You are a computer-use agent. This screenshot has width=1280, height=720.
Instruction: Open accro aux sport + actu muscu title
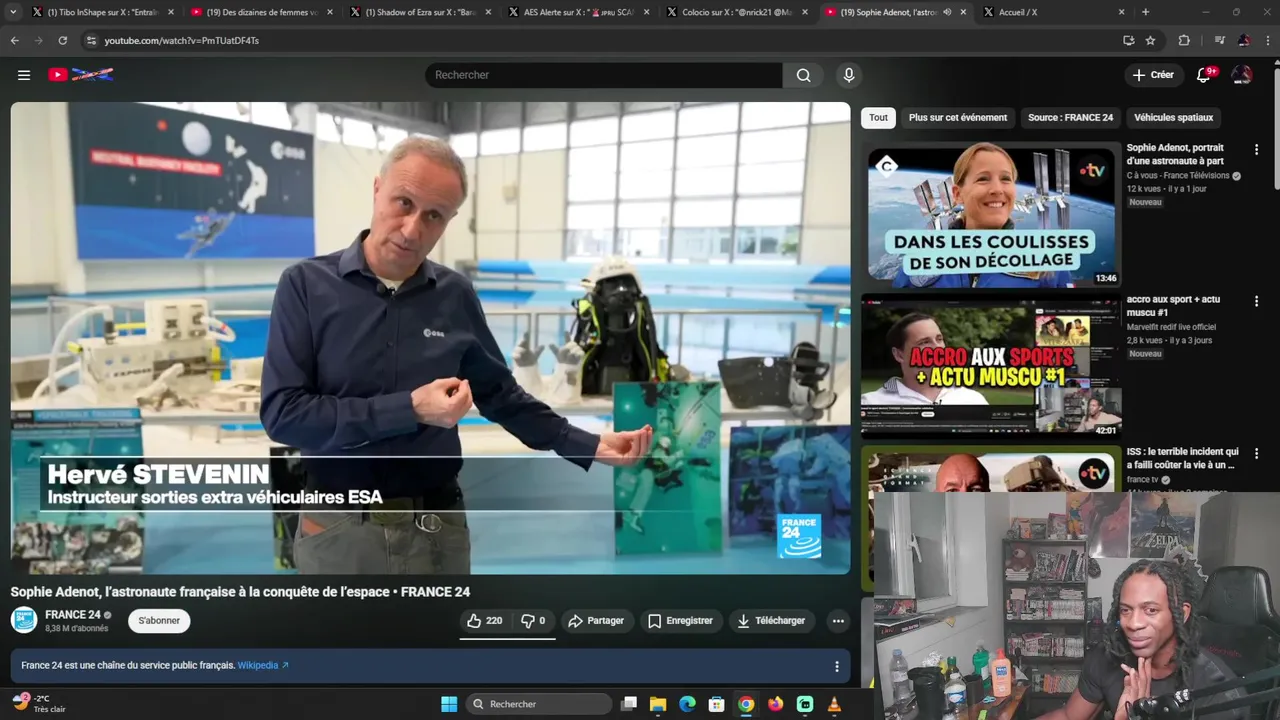(x=1173, y=306)
